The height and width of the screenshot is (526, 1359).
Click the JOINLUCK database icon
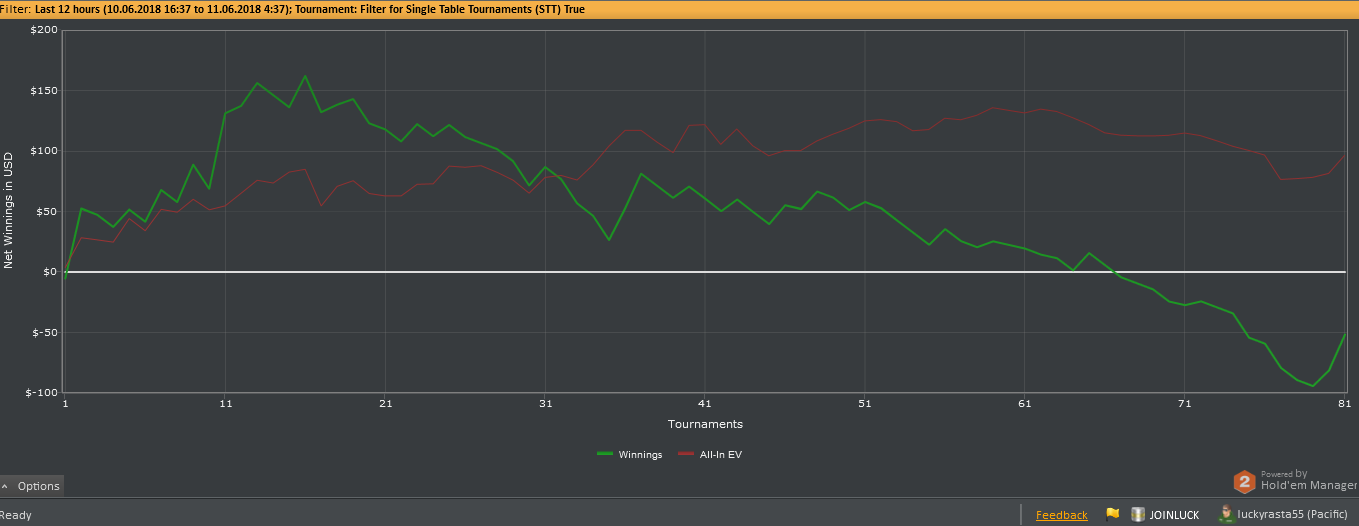click(1138, 514)
